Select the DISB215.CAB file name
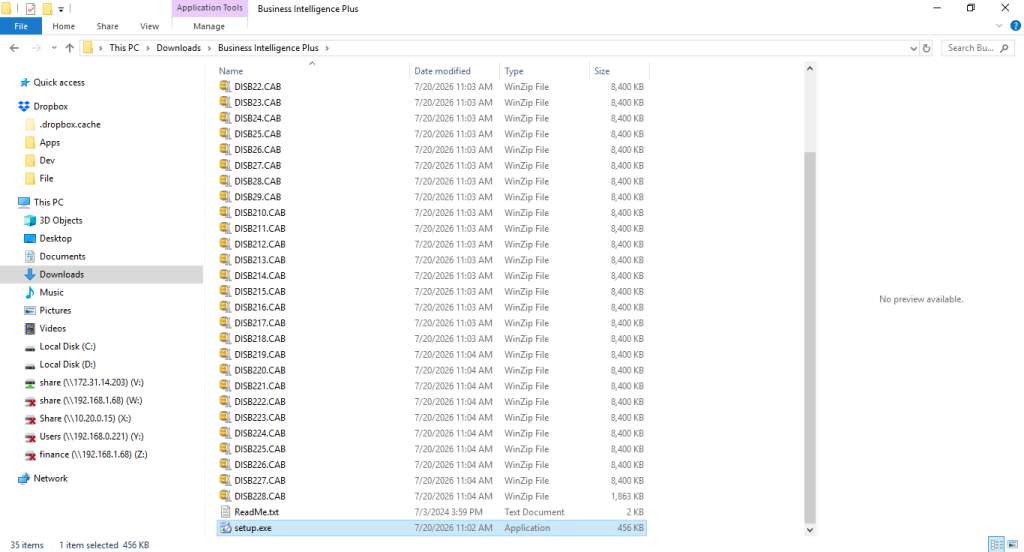This screenshot has width=1024, height=552. pyautogui.click(x=260, y=291)
